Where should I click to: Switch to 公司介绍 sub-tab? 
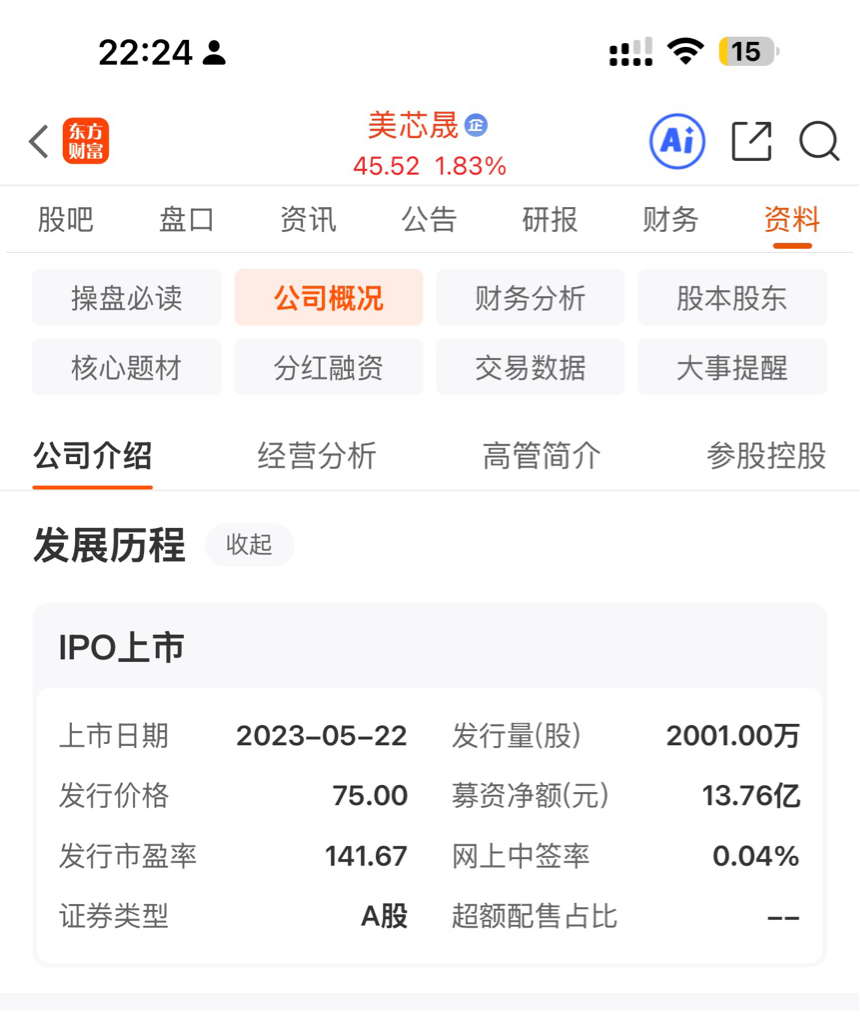click(93, 456)
